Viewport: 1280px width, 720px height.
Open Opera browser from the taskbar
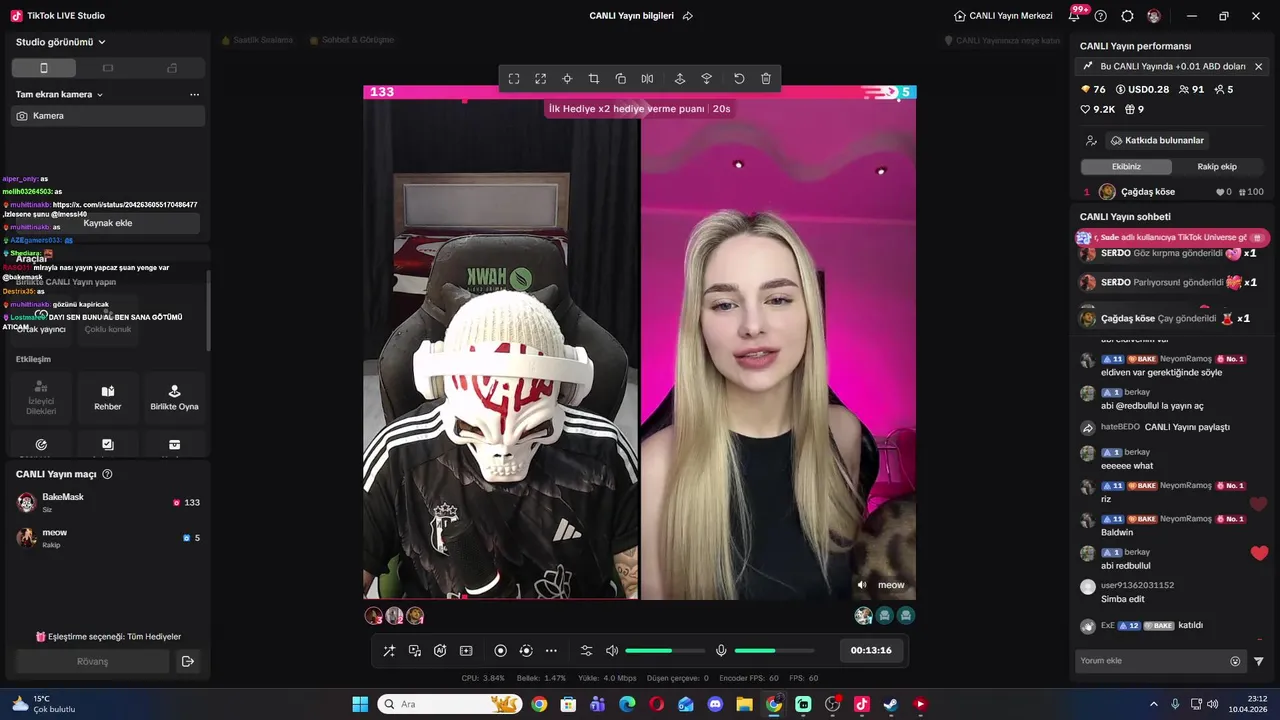pyautogui.click(x=656, y=704)
